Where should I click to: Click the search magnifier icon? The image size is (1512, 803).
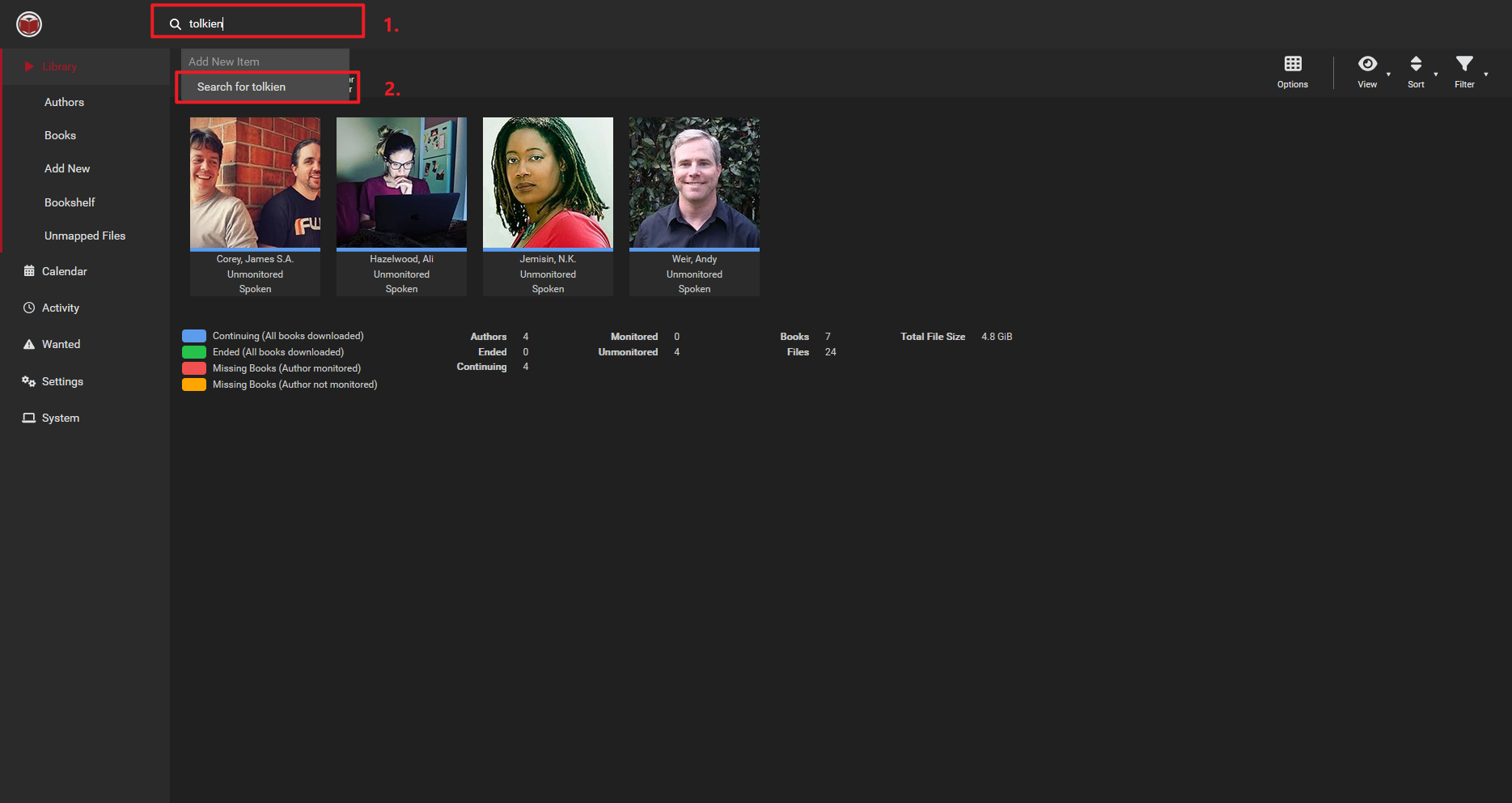[x=175, y=24]
